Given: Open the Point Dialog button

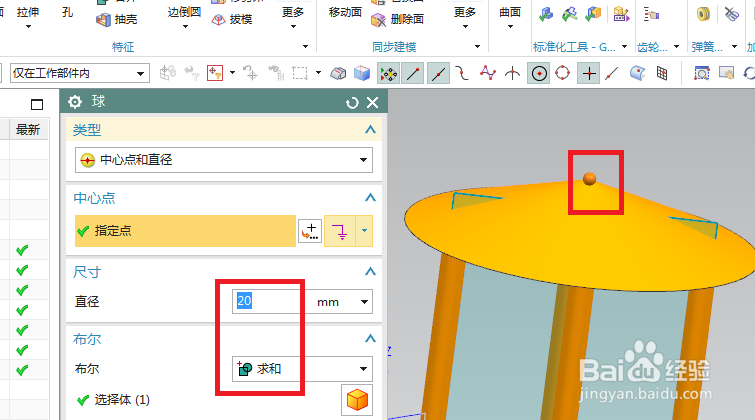Looking at the screenshot, I should point(310,231).
